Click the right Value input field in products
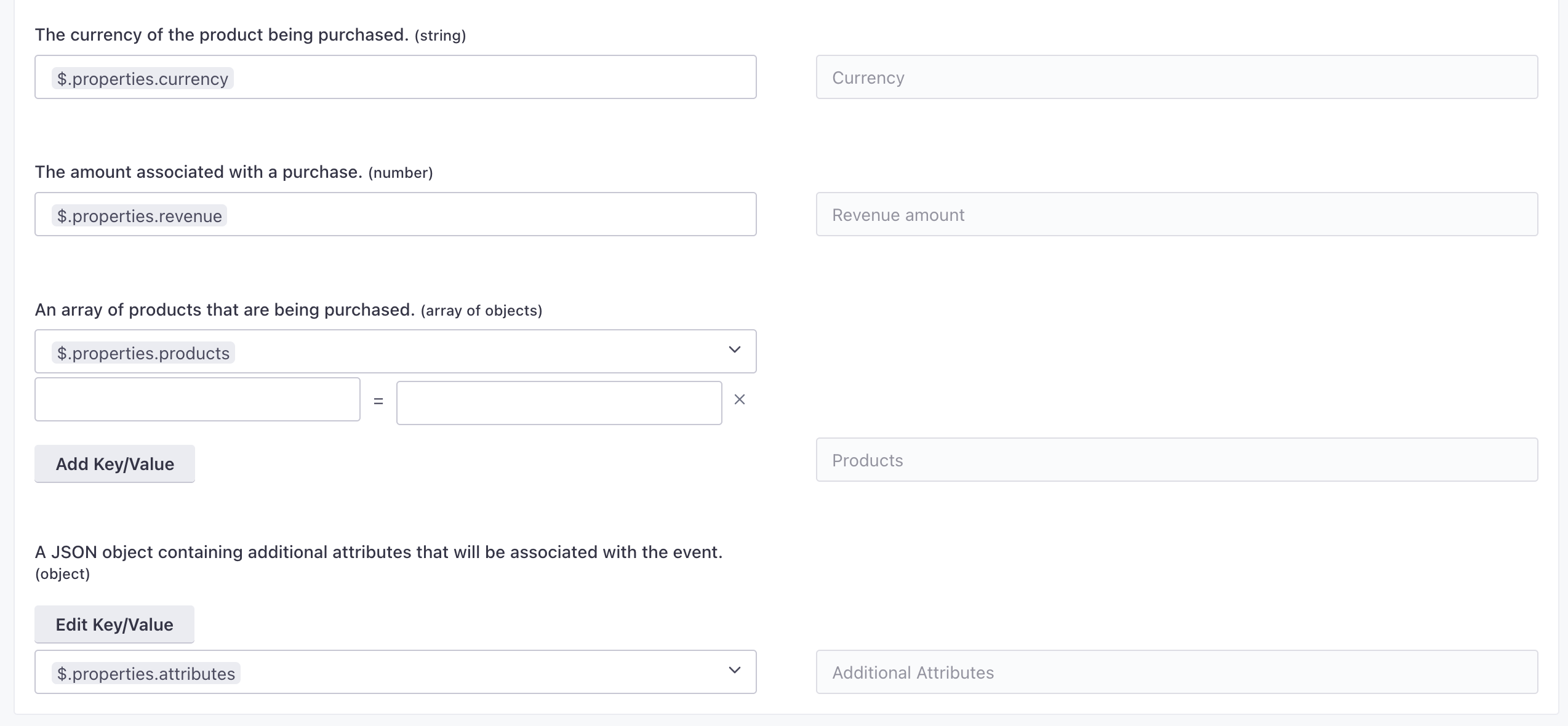Screen dimensions: 1568x726 (558, 400)
